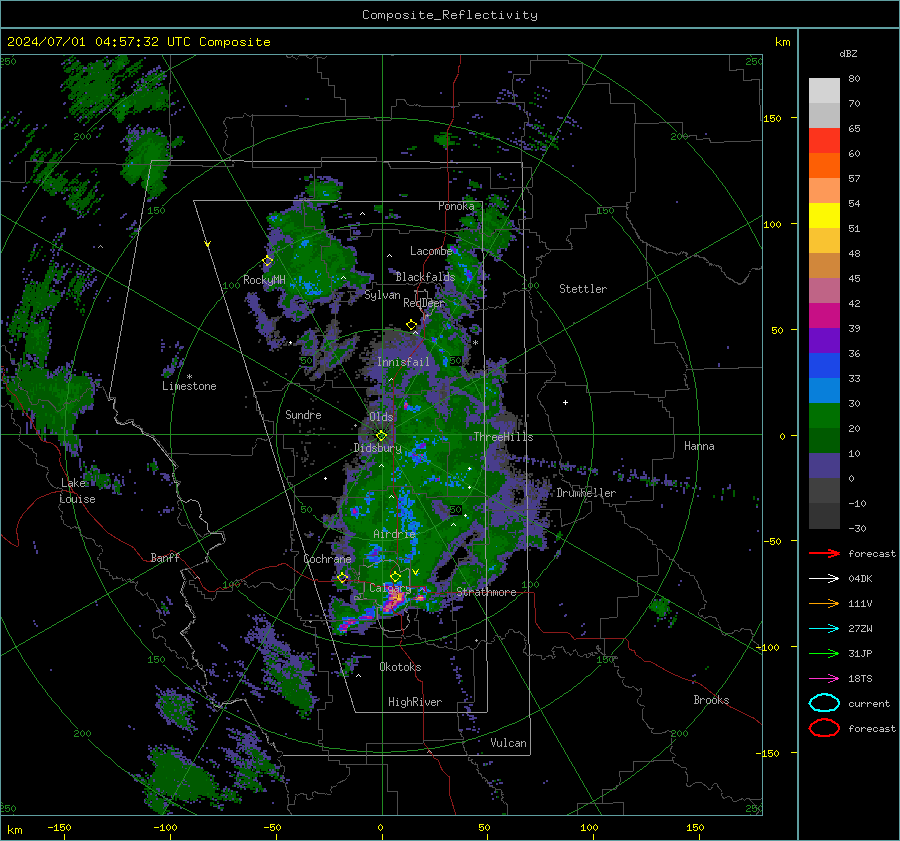
Task: Click the yellow diamond marker below Cochrane
Action: tap(343, 578)
